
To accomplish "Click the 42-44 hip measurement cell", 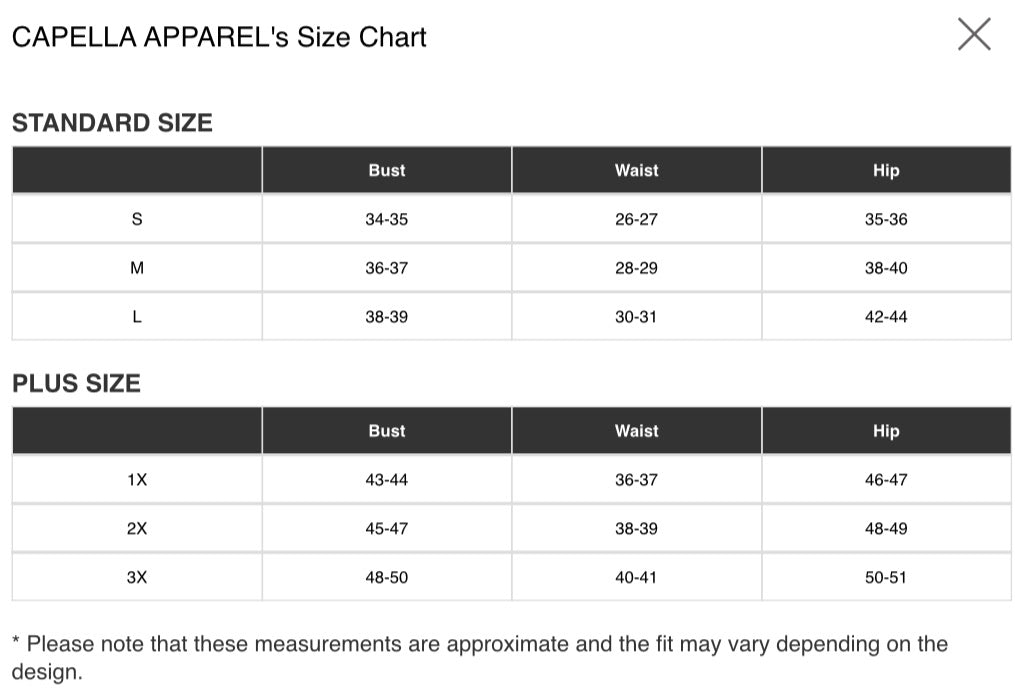I will click(x=886, y=317).
